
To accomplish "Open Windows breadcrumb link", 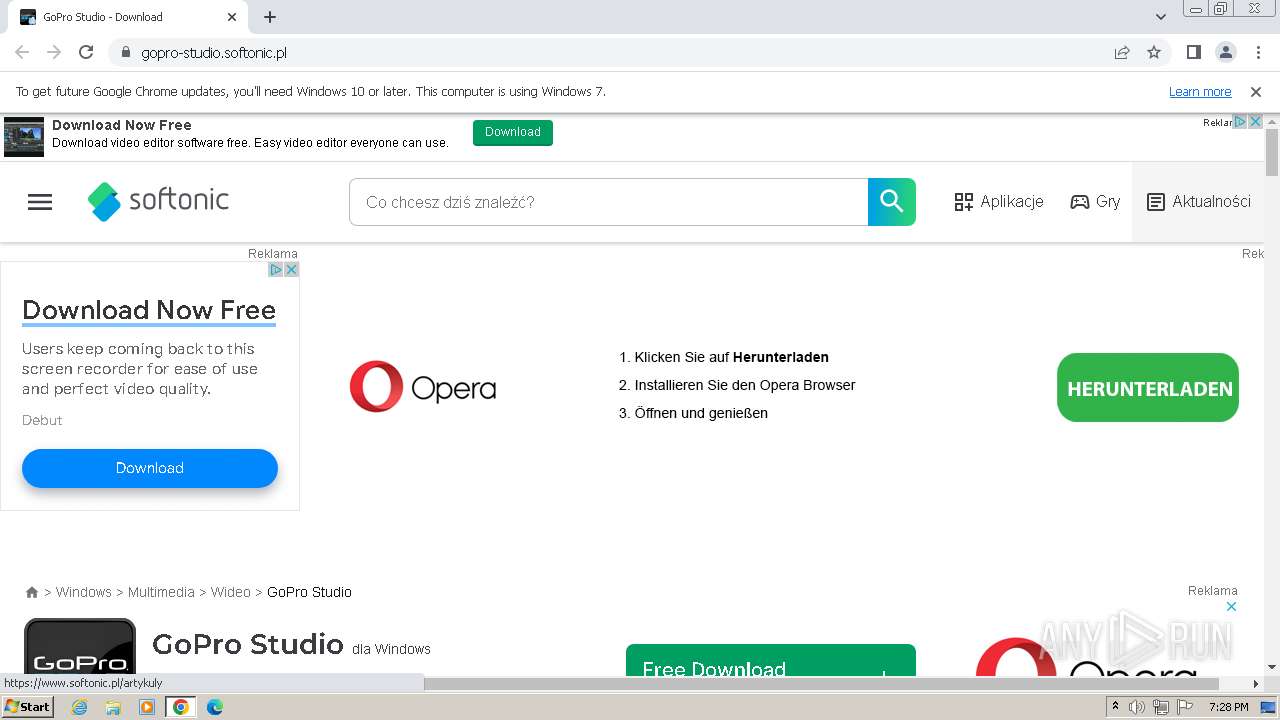I will [84, 592].
